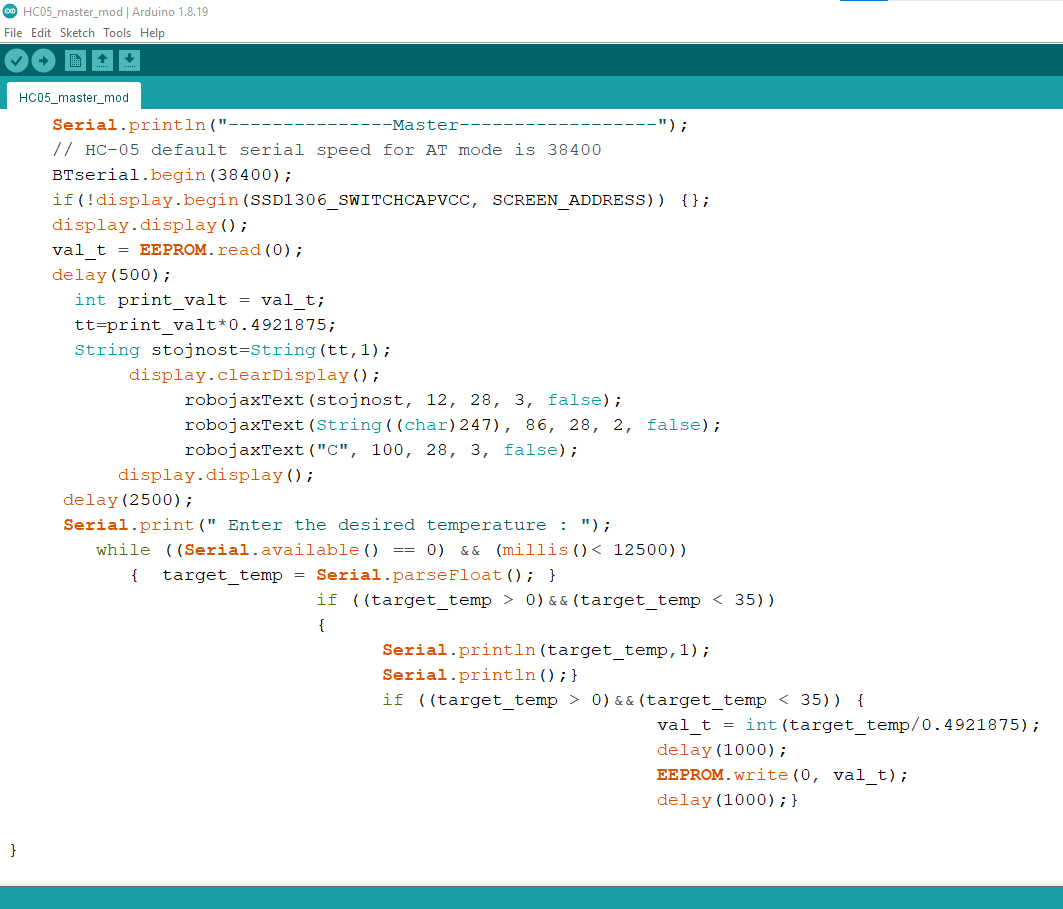
Task: Create a new sketch with the New icon
Action: click(x=75, y=61)
